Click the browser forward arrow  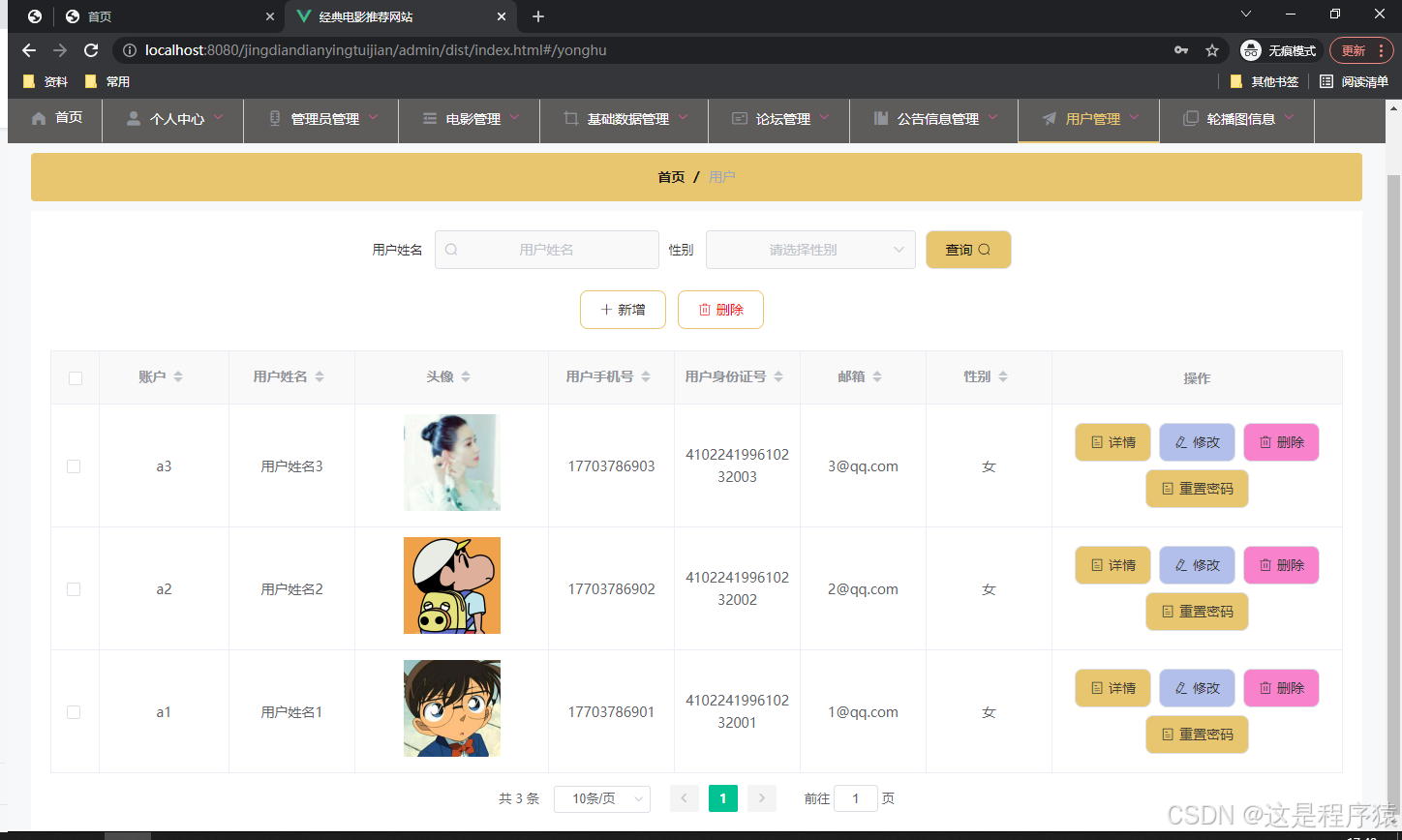tap(60, 50)
